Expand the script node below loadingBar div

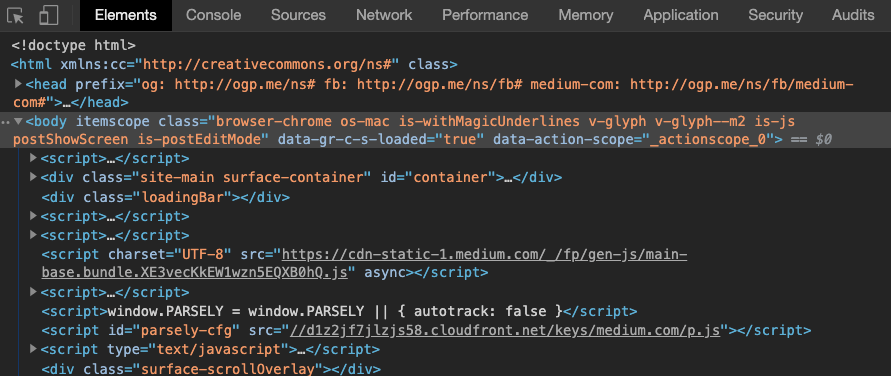coord(34,216)
